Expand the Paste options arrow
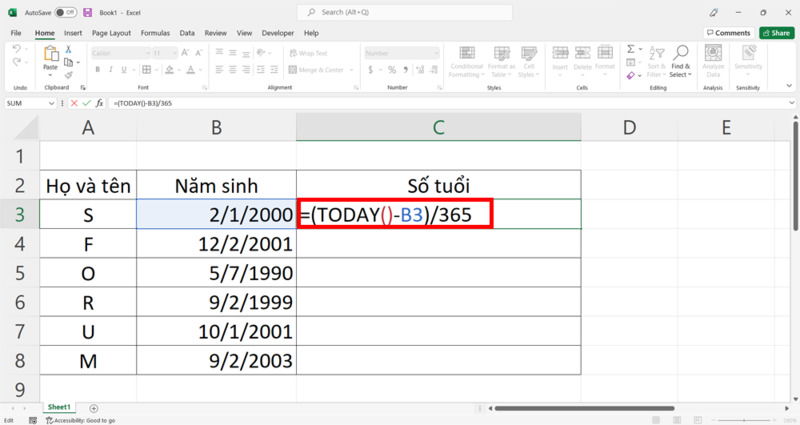 click(x=50, y=76)
